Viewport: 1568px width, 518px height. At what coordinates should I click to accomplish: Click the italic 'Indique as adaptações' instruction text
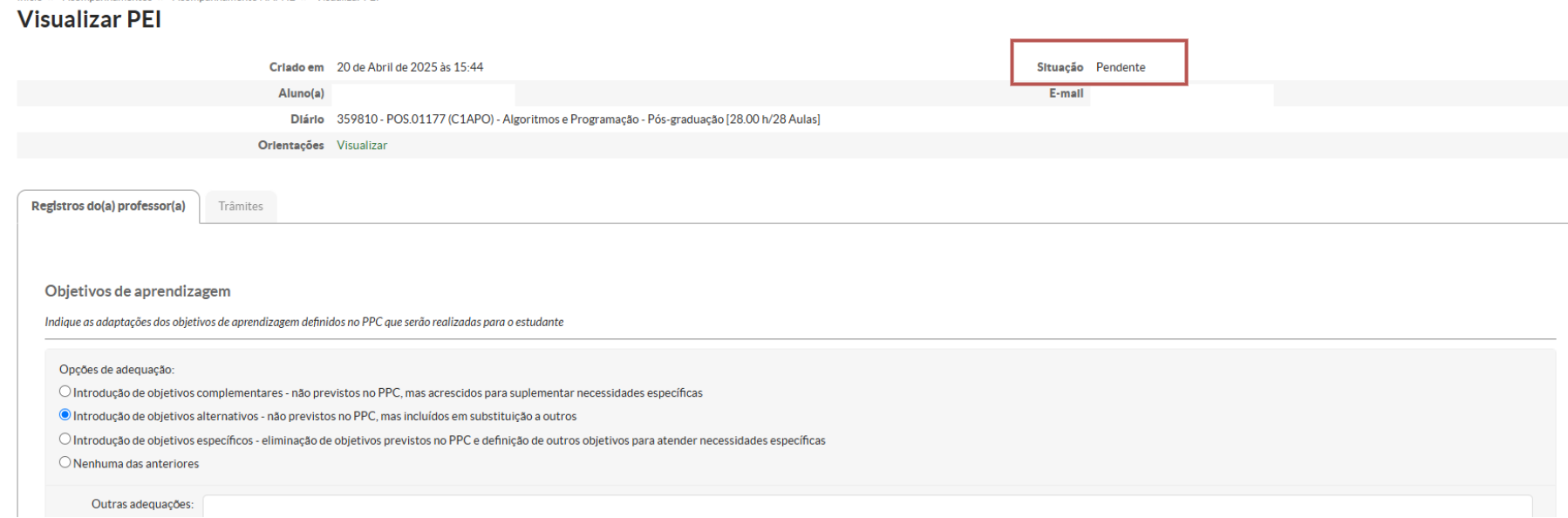coord(304,322)
